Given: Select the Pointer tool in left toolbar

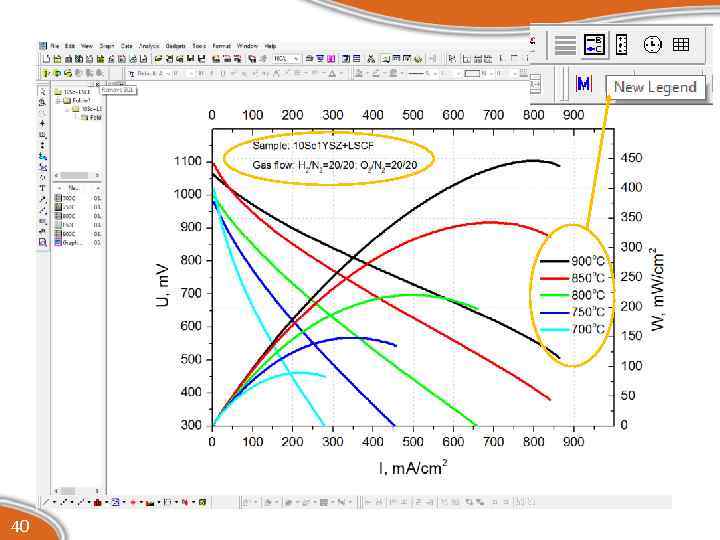Looking at the screenshot, I should [42, 91].
